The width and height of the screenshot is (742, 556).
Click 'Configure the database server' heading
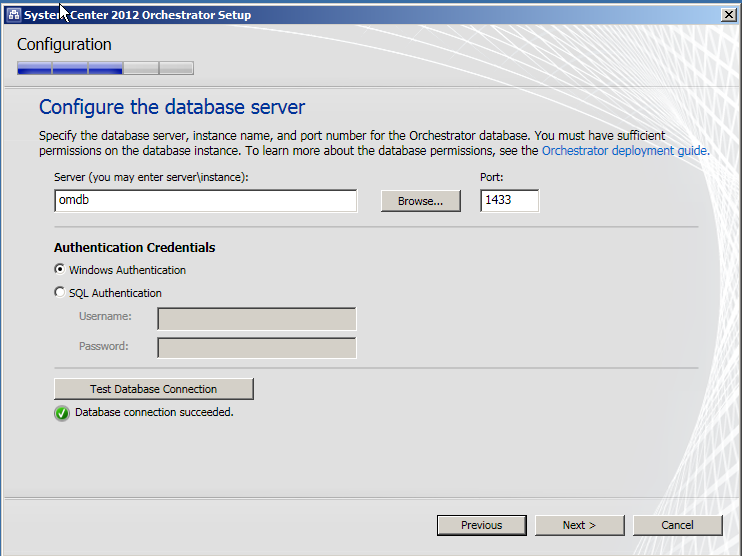[x=172, y=107]
